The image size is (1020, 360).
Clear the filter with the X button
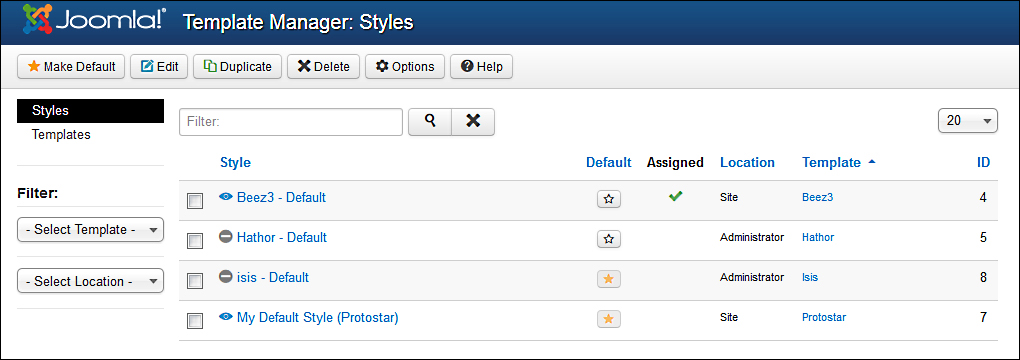[473, 122]
